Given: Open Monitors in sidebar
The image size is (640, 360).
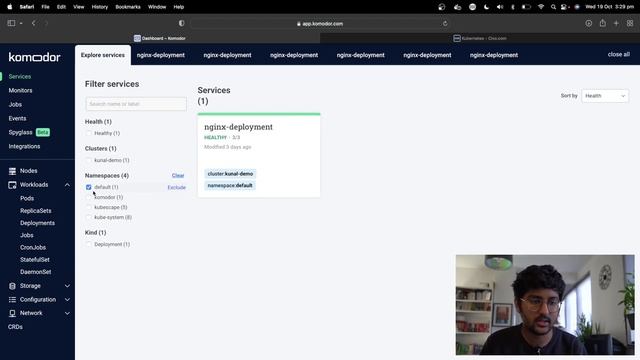Looking at the screenshot, I should click(x=20, y=91).
